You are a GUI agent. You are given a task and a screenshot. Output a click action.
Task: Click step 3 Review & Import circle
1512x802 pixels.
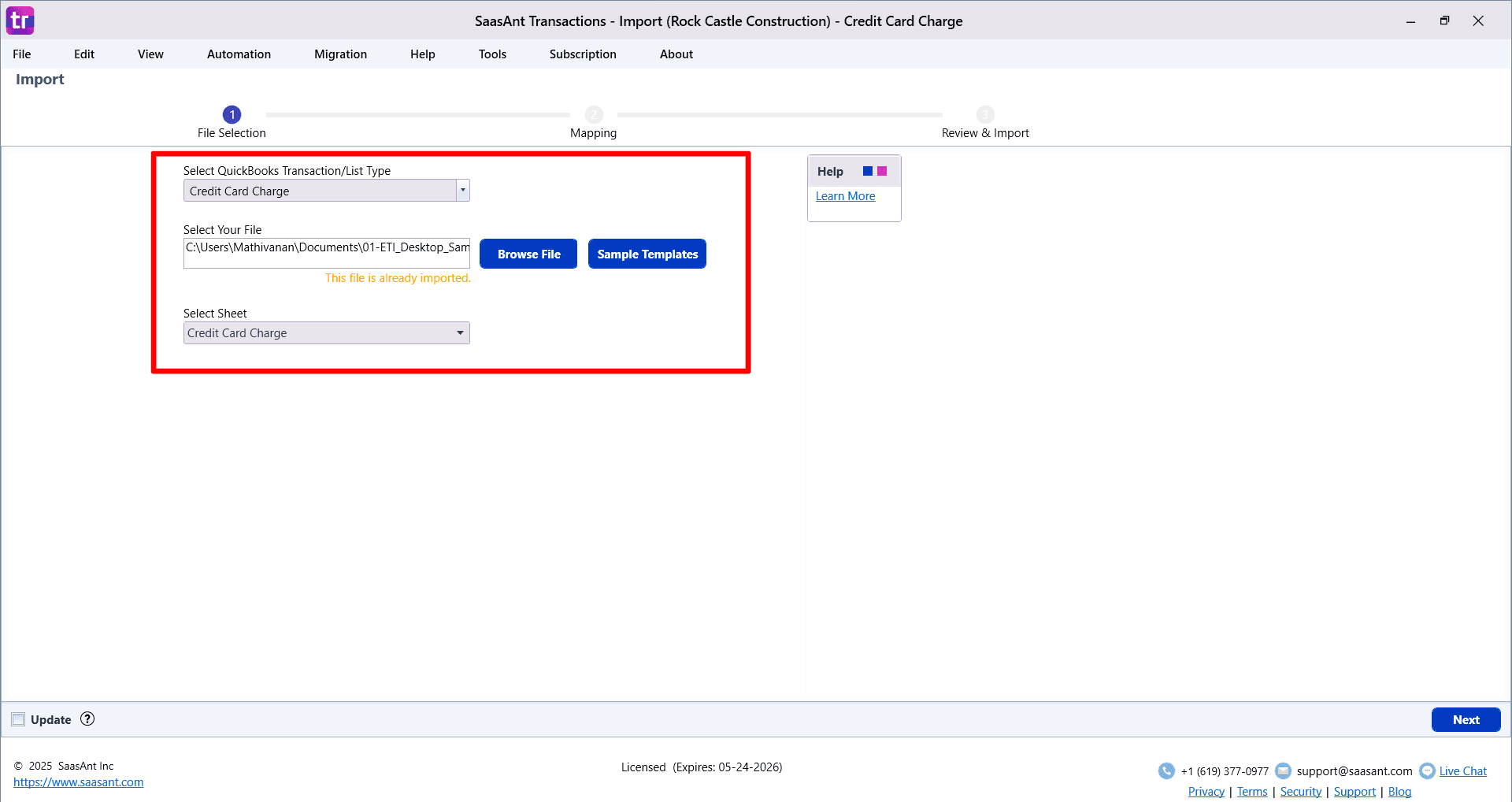[985, 114]
